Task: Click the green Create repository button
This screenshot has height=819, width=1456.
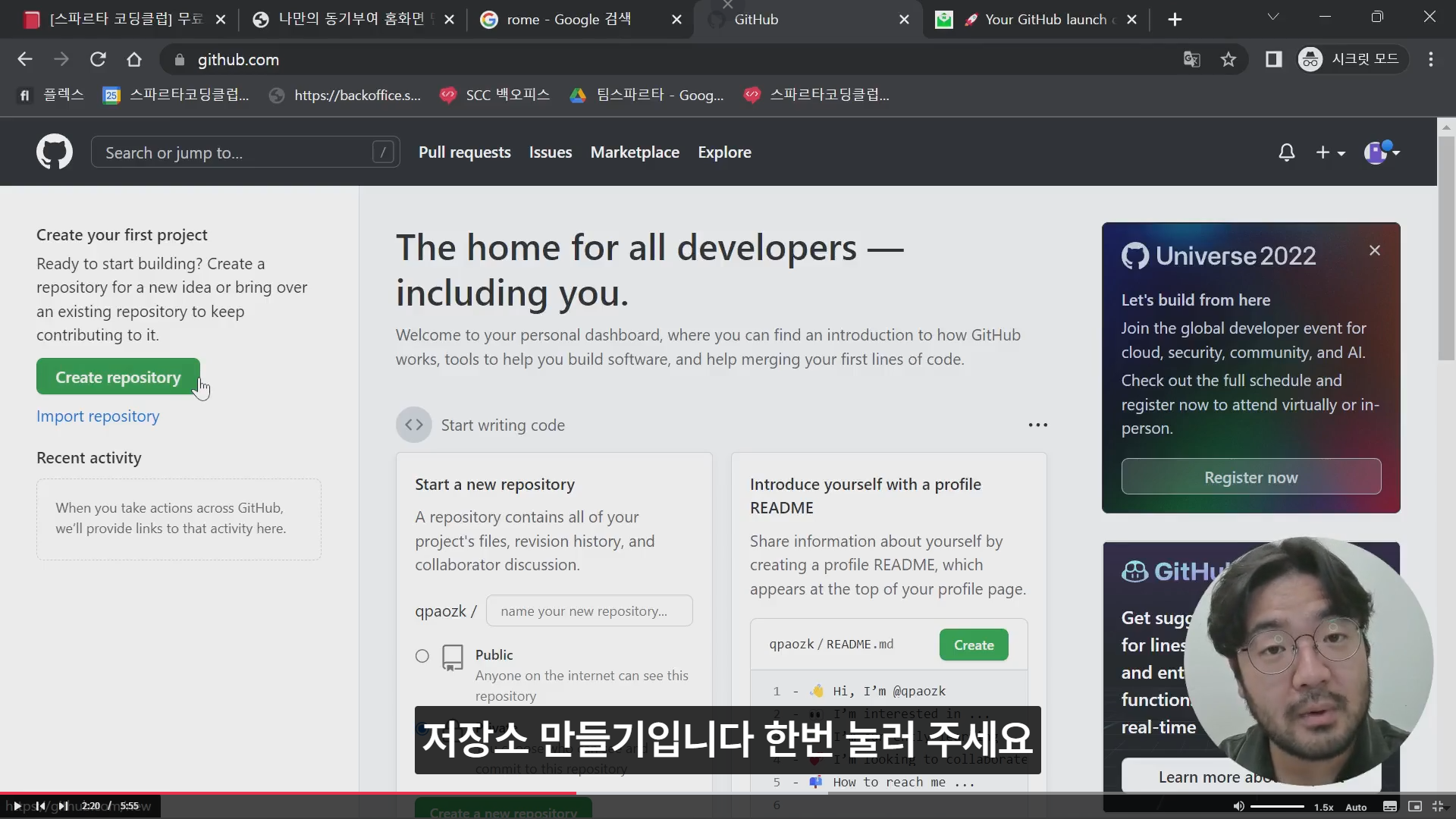Action: [x=118, y=377]
